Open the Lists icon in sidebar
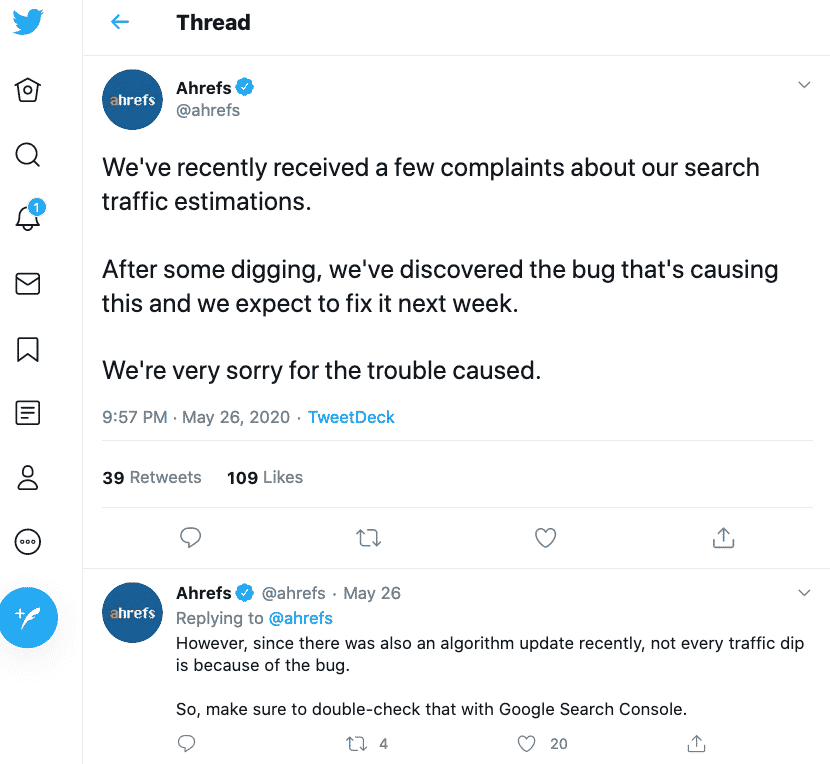Viewport: 830px width, 764px height. (28, 413)
